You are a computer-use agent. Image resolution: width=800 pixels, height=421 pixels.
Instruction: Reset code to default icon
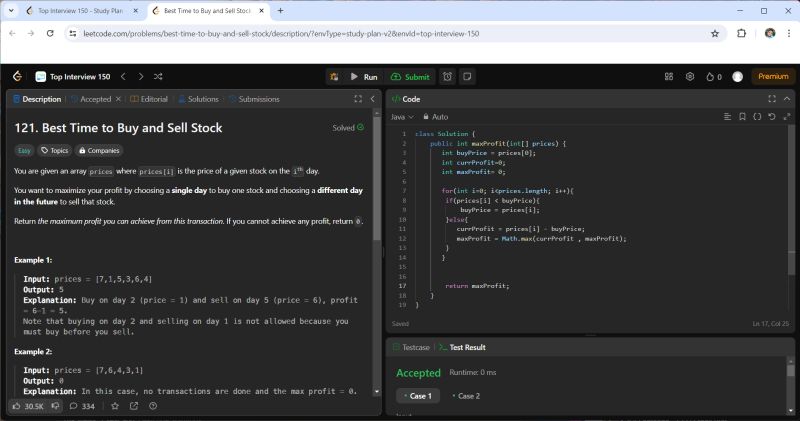tap(772, 117)
